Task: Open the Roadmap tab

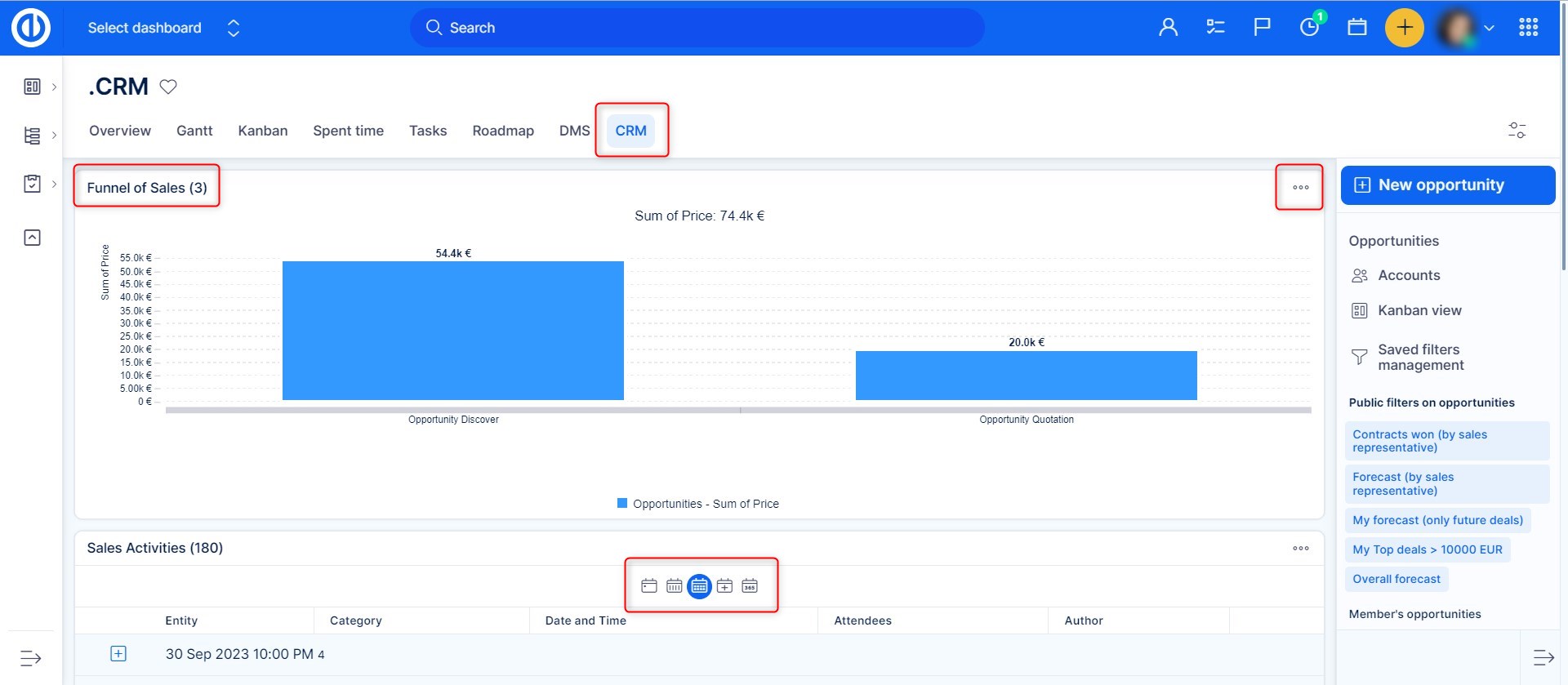Action: (x=502, y=131)
